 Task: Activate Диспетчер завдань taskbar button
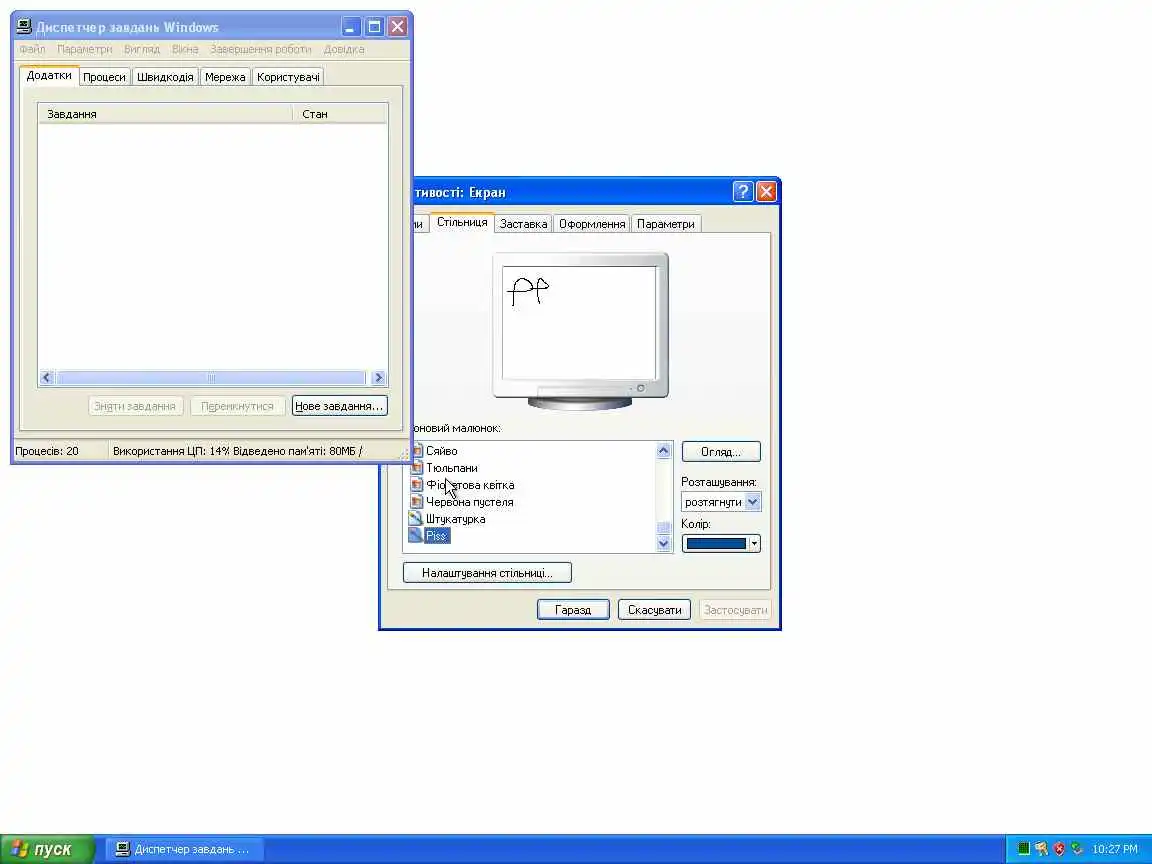point(184,849)
